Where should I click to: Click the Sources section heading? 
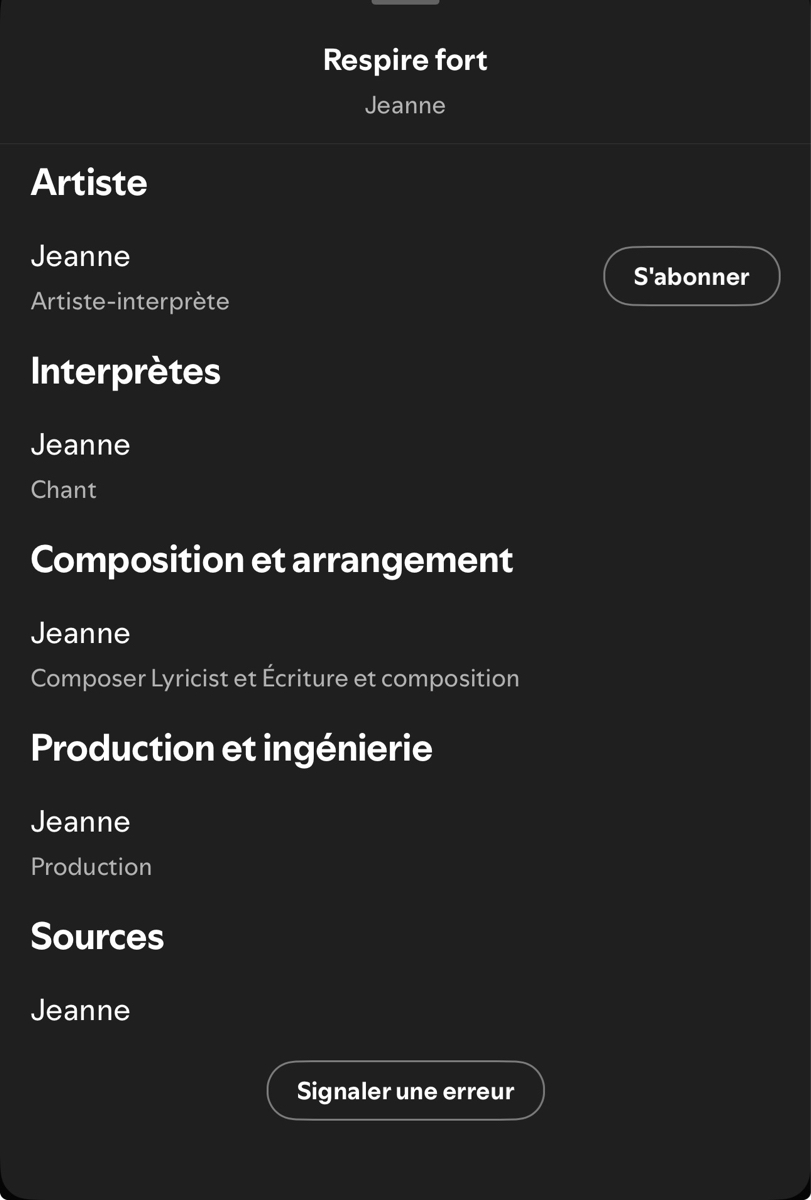97,937
